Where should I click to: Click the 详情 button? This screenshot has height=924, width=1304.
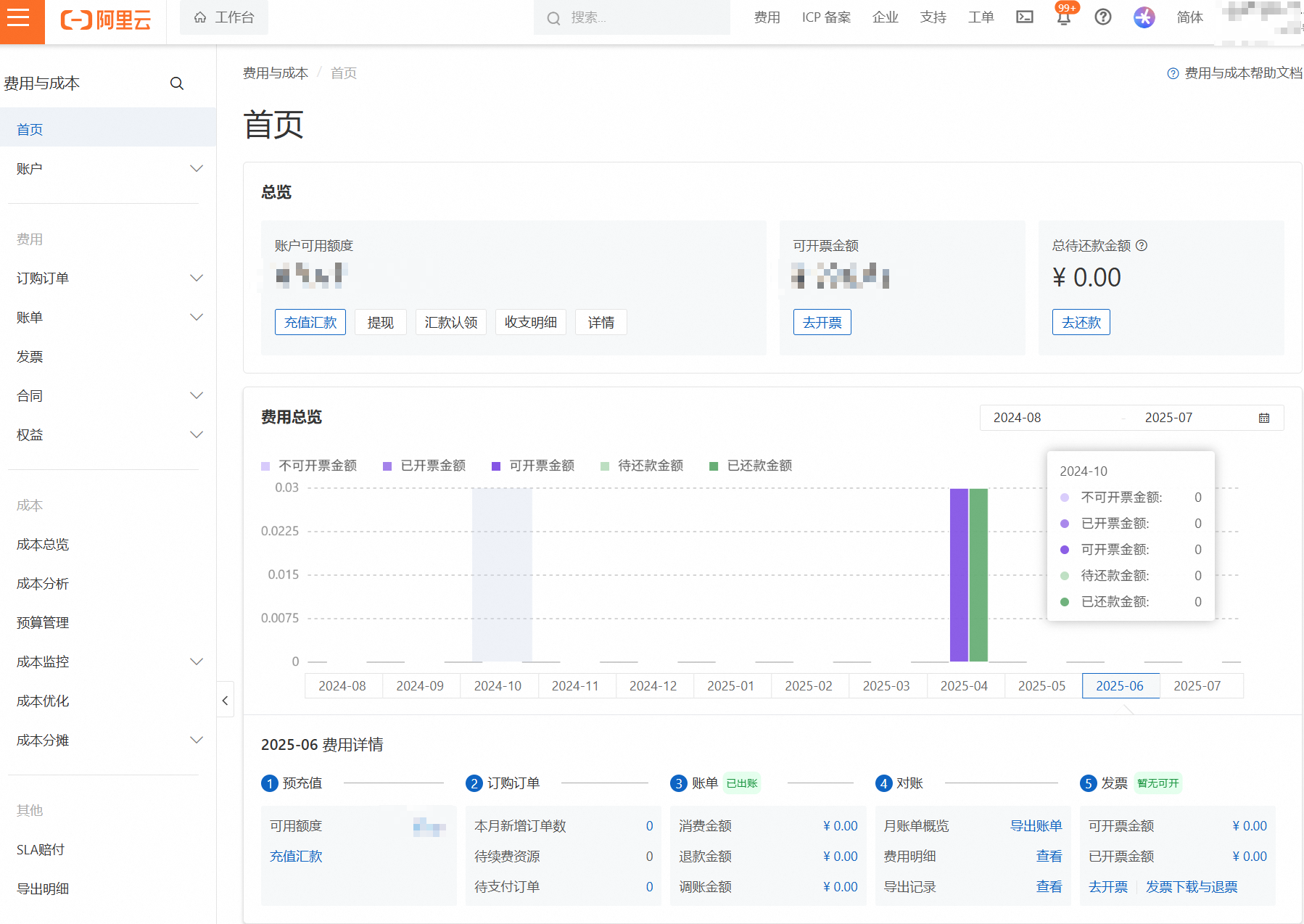[x=601, y=322]
